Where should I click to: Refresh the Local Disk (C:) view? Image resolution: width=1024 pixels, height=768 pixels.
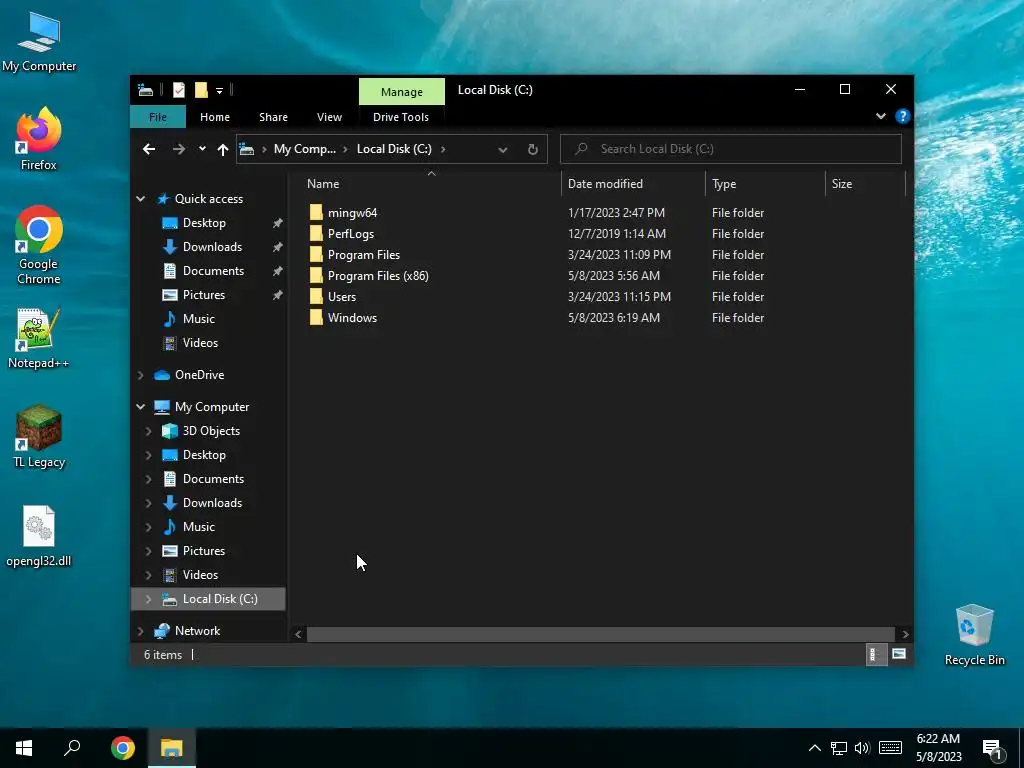[x=533, y=149]
